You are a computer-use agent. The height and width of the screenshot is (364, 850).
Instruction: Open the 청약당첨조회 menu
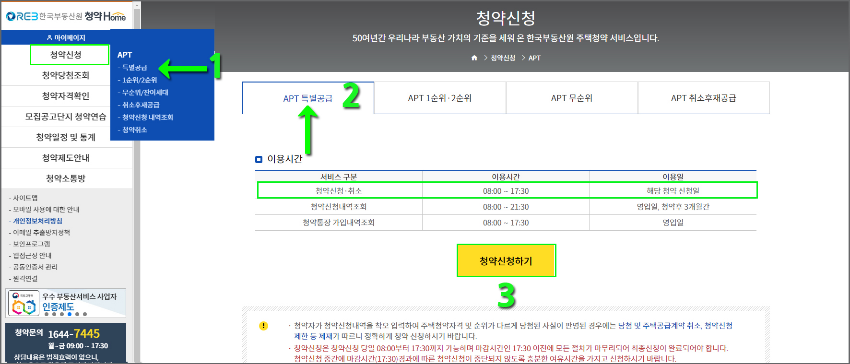66,75
